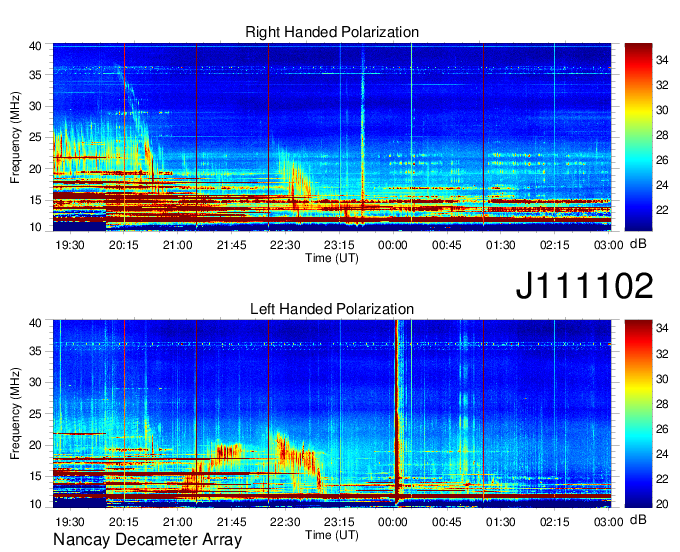Click the 01:30 tick on the top time axis

[500, 245]
